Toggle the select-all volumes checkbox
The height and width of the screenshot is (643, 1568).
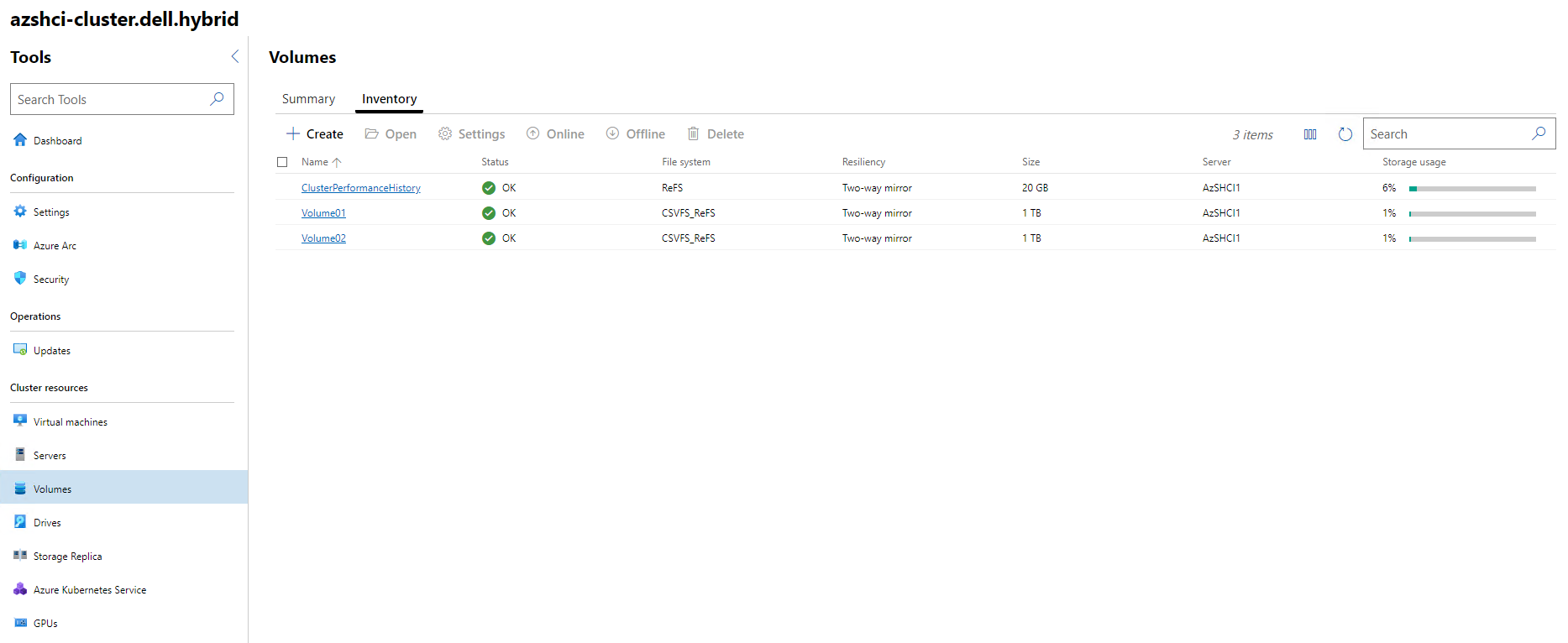[x=282, y=162]
